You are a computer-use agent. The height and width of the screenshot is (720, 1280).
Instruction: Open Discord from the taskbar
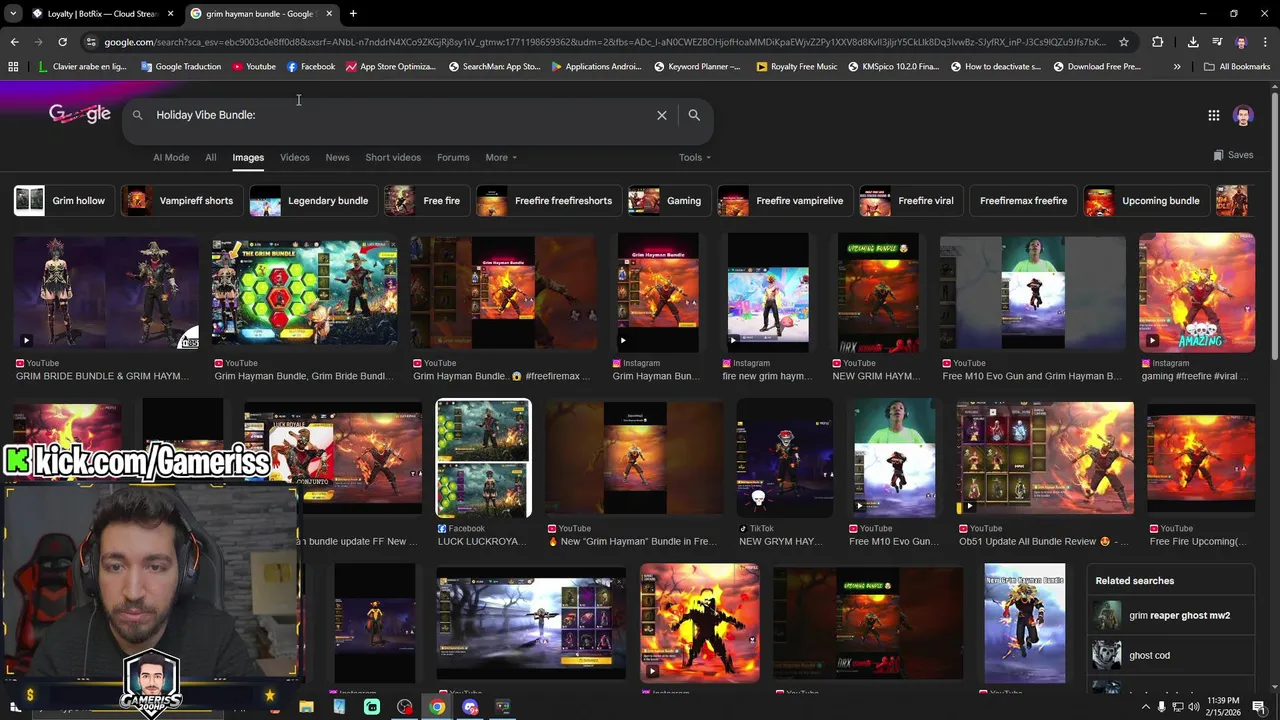pyautogui.click(x=470, y=707)
